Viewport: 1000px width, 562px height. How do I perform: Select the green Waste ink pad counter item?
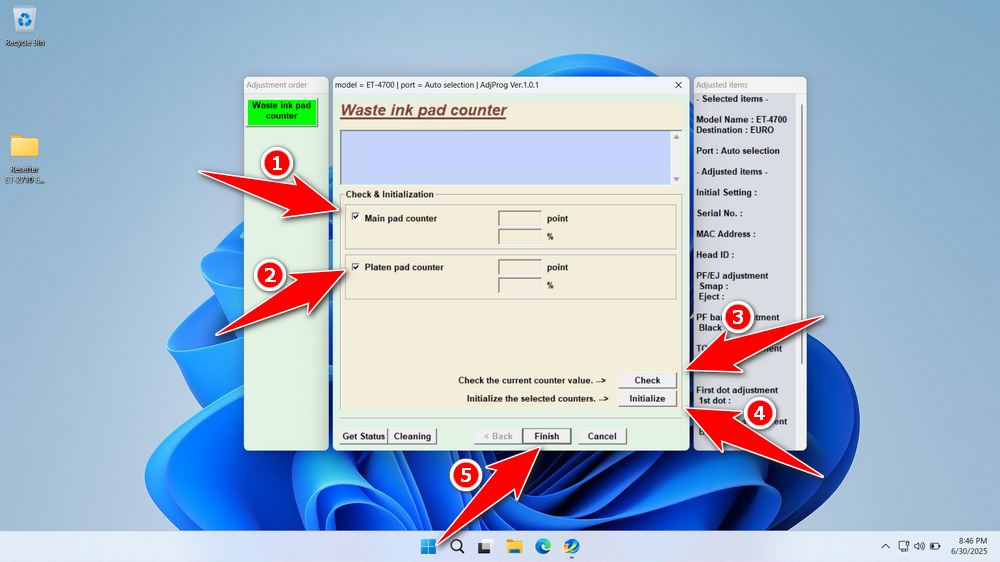coord(281,111)
